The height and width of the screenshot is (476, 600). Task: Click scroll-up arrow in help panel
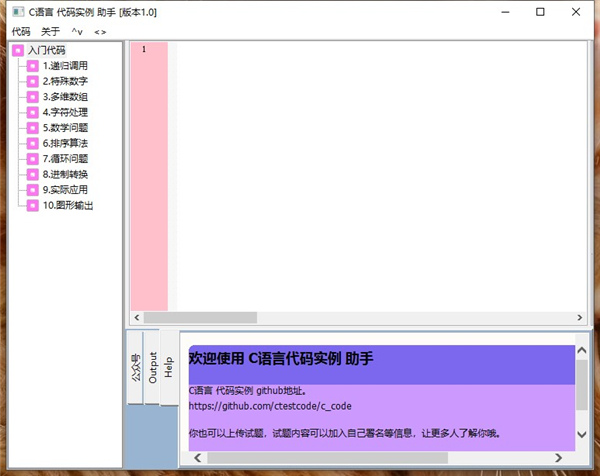(x=582, y=350)
